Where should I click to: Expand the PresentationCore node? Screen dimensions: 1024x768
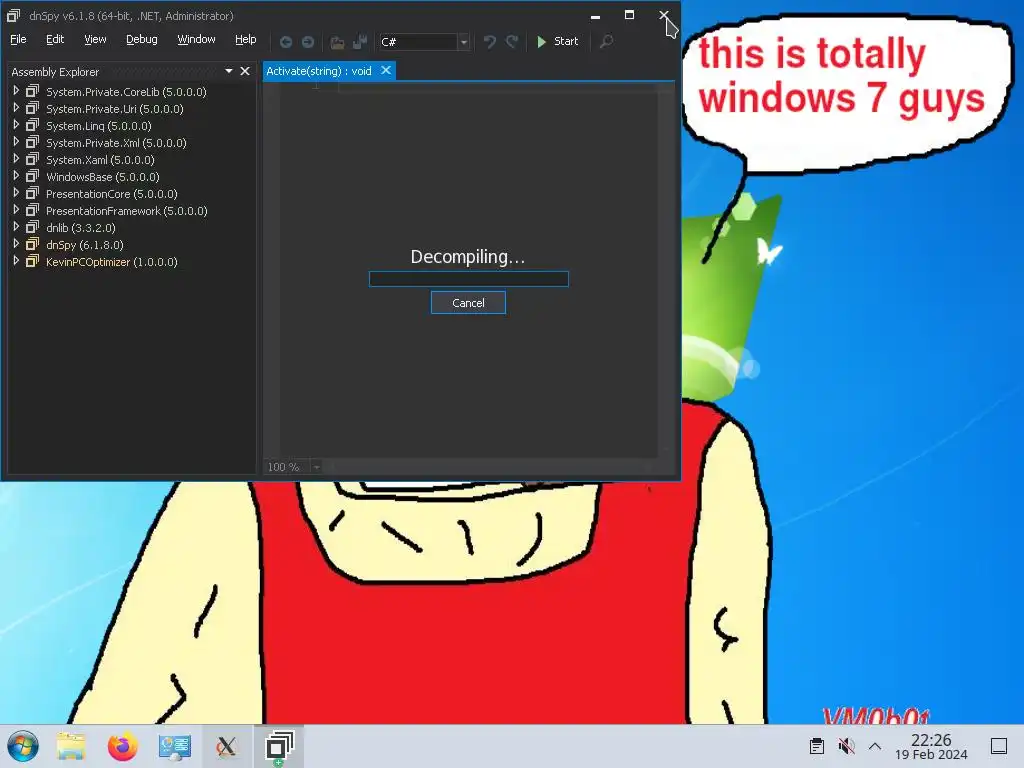point(16,193)
